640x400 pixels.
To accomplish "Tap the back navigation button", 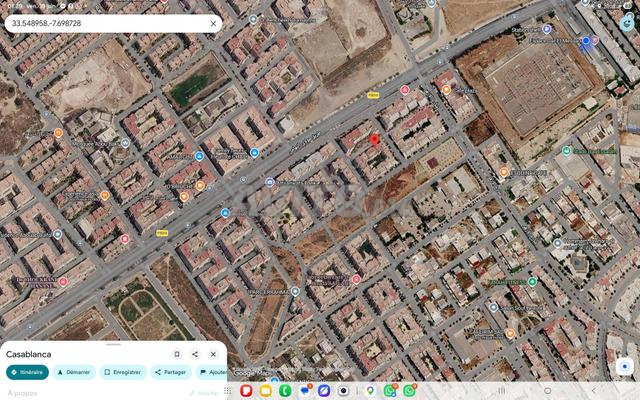I will pyautogui.click(x=594, y=391).
